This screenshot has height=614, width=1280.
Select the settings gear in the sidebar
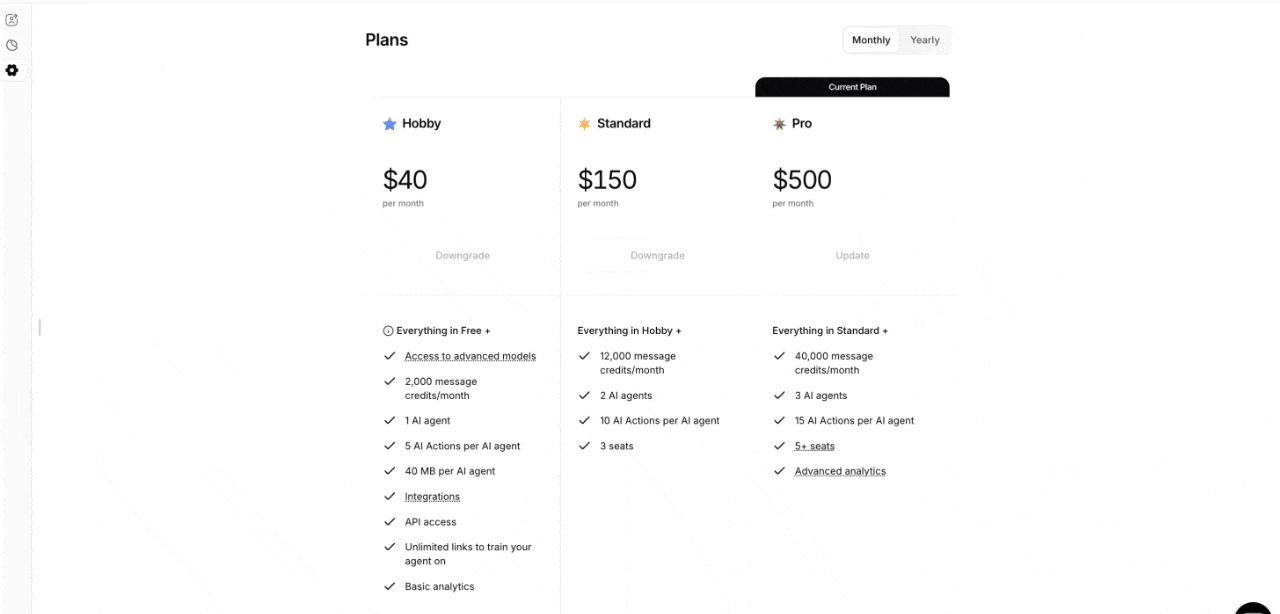[12, 70]
